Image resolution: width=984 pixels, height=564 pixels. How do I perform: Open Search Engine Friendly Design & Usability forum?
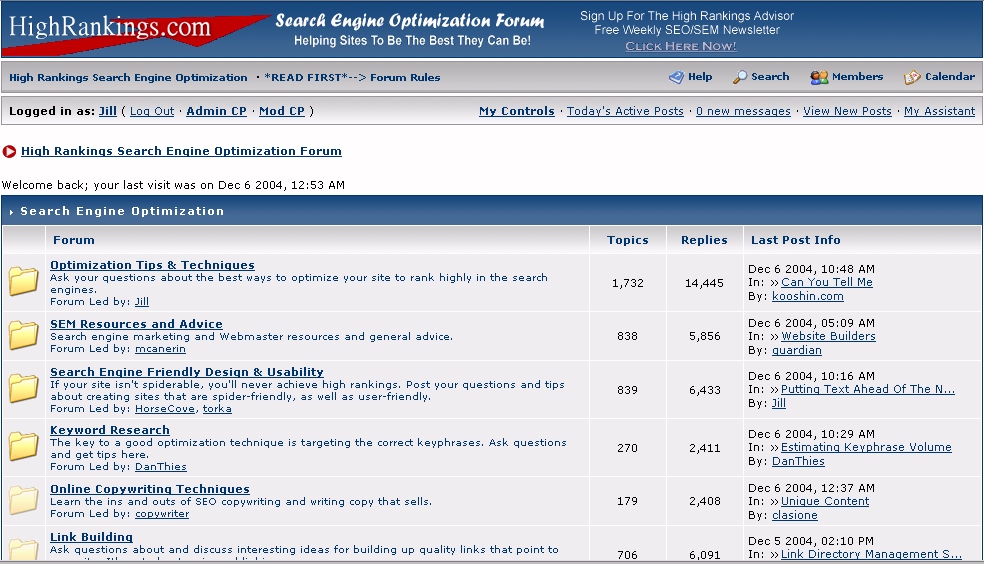(187, 372)
